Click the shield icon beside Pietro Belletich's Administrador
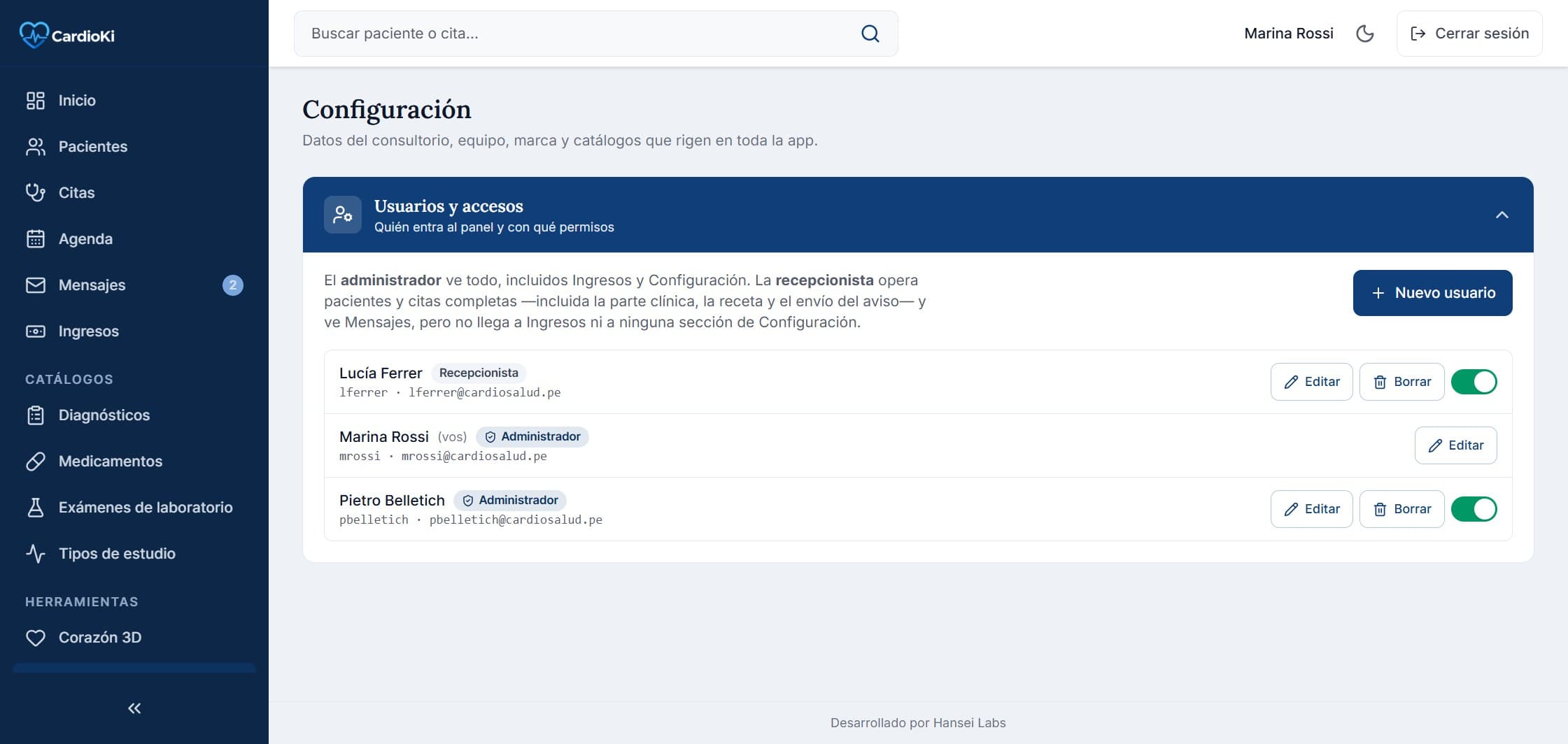This screenshot has width=1568, height=744. pos(468,501)
